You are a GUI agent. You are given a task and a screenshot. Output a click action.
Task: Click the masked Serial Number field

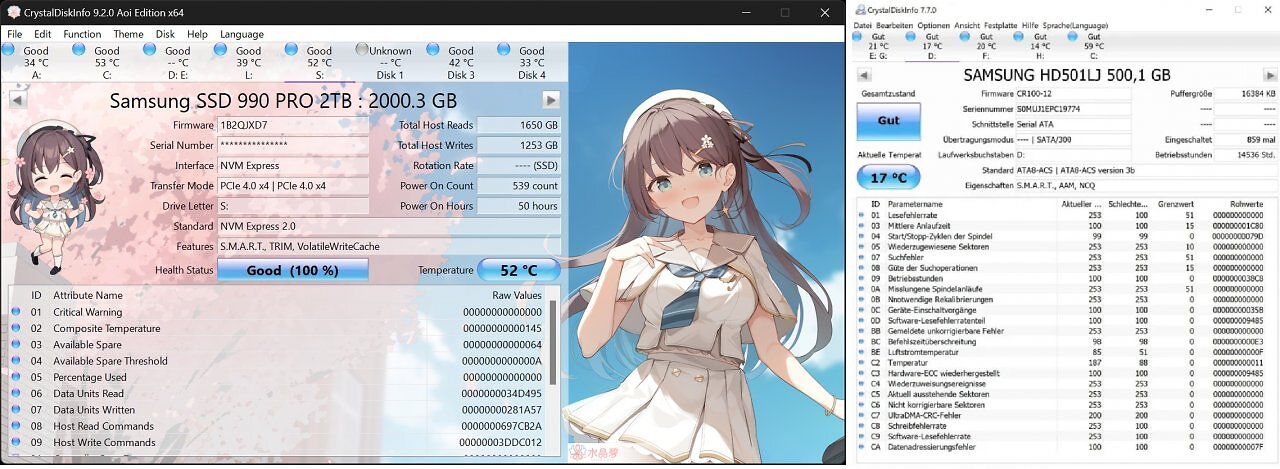(293, 145)
